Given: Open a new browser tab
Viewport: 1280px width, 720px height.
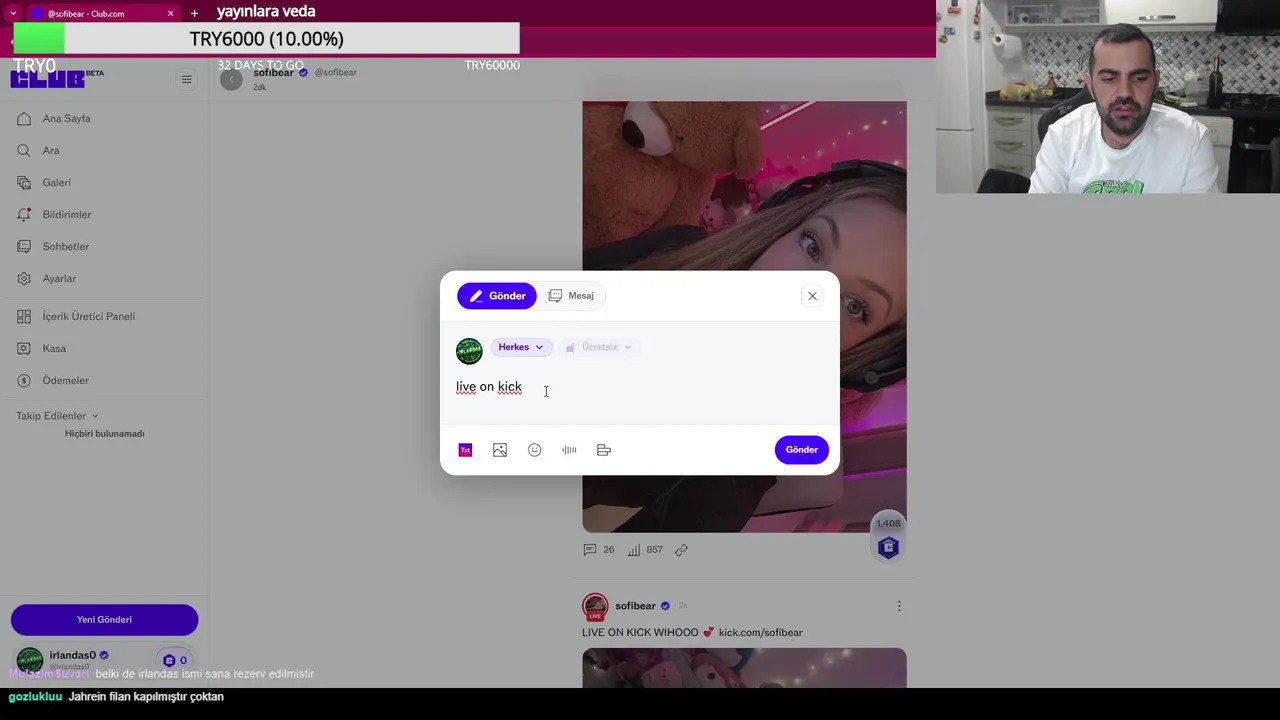Looking at the screenshot, I should [x=194, y=13].
